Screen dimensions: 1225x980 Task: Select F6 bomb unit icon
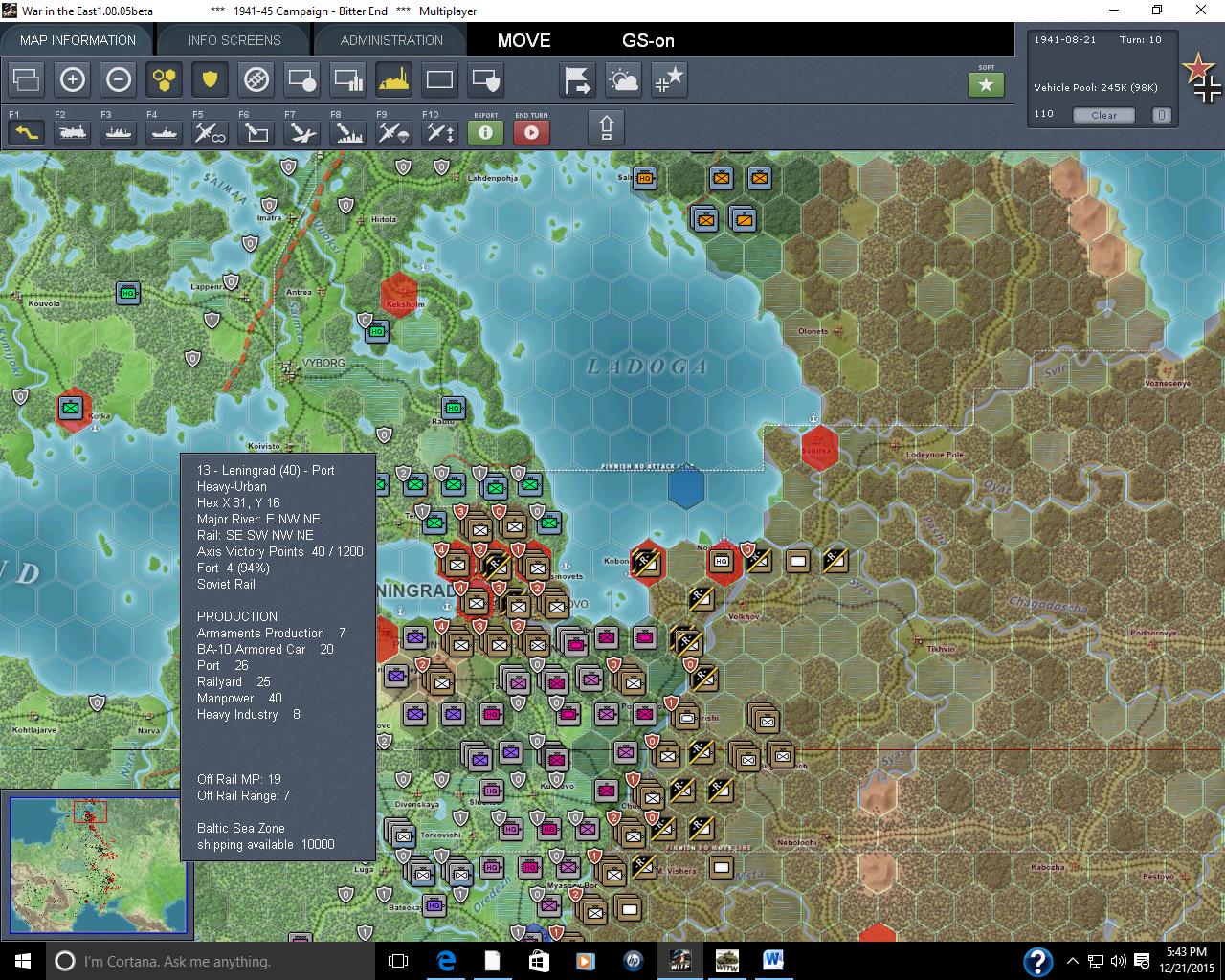pyautogui.click(x=256, y=131)
